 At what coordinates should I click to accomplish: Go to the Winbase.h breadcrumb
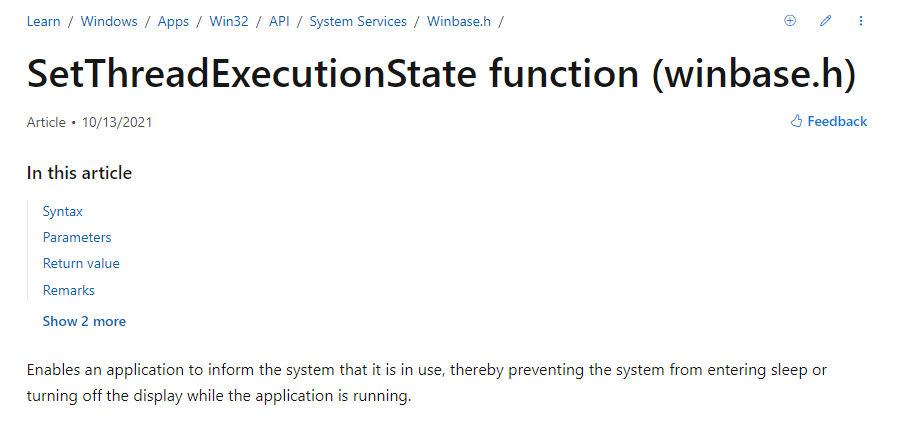tap(459, 21)
